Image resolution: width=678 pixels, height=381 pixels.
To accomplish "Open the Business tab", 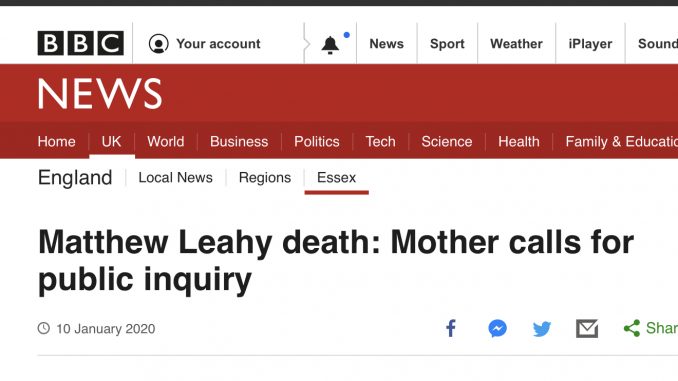I will point(239,141).
